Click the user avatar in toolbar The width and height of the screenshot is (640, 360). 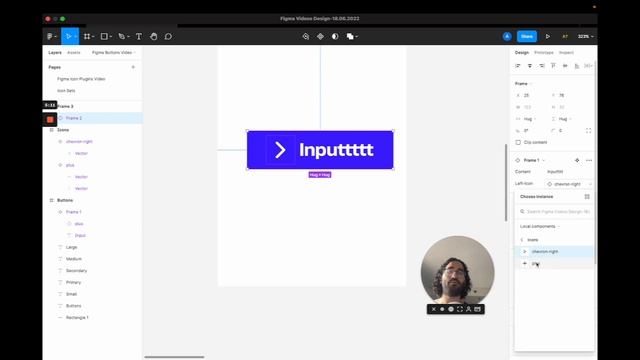(507, 36)
